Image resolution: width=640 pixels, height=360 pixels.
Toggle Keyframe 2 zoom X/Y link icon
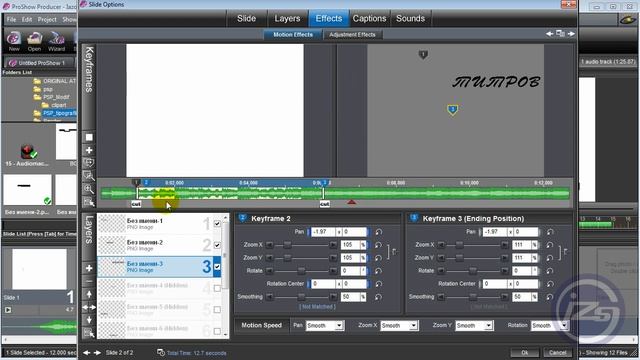(393, 252)
